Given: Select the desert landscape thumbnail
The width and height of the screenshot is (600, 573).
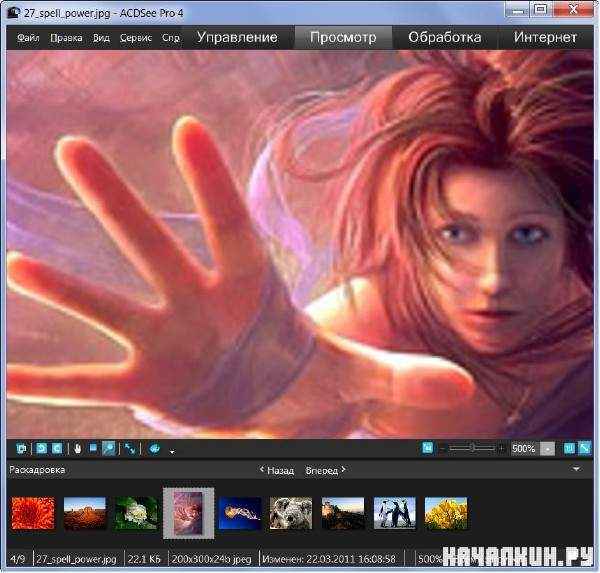Looking at the screenshot, I should click(85, 513).
